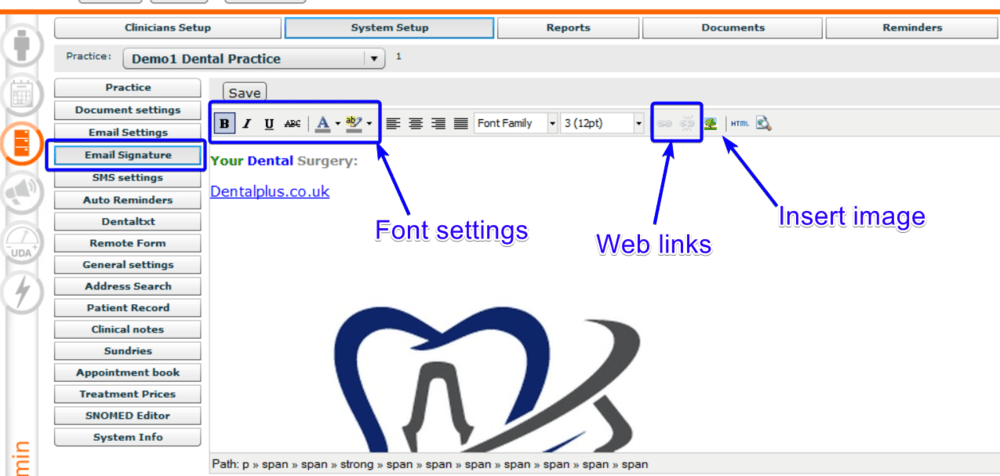The image size is (1000, 476).
Task: Apply strikethrough formatting
Action: click(x=292, y=123)
